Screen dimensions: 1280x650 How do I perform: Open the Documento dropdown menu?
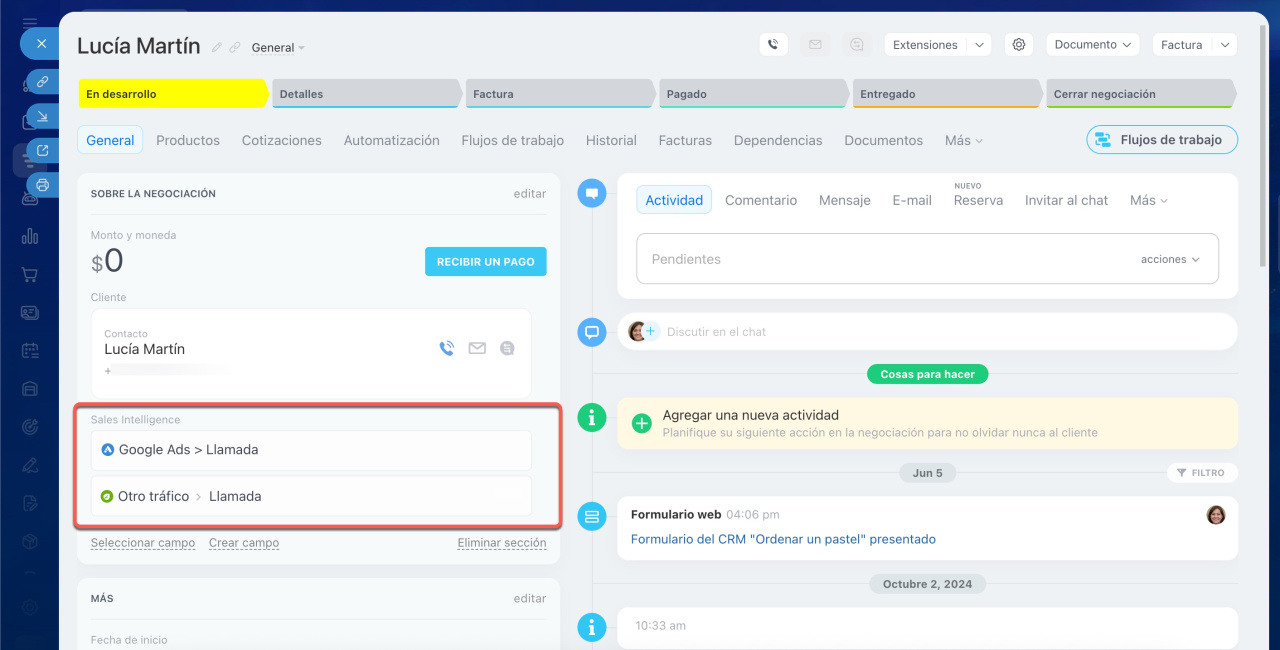[1093, 45]
